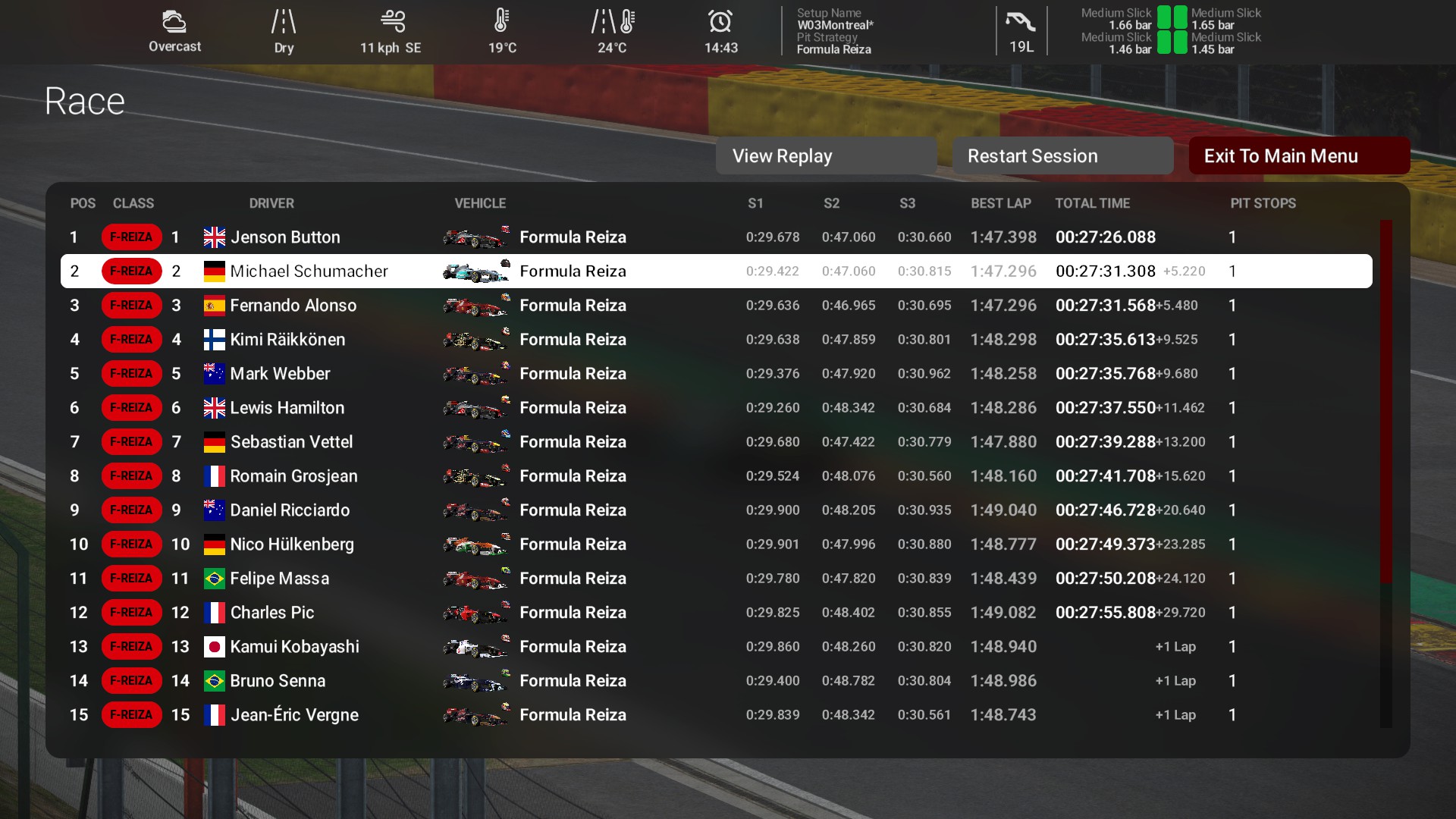Click the 24°C track temperature icon
Viewport: 1456px width, 819px height.
tap(612, 21)
